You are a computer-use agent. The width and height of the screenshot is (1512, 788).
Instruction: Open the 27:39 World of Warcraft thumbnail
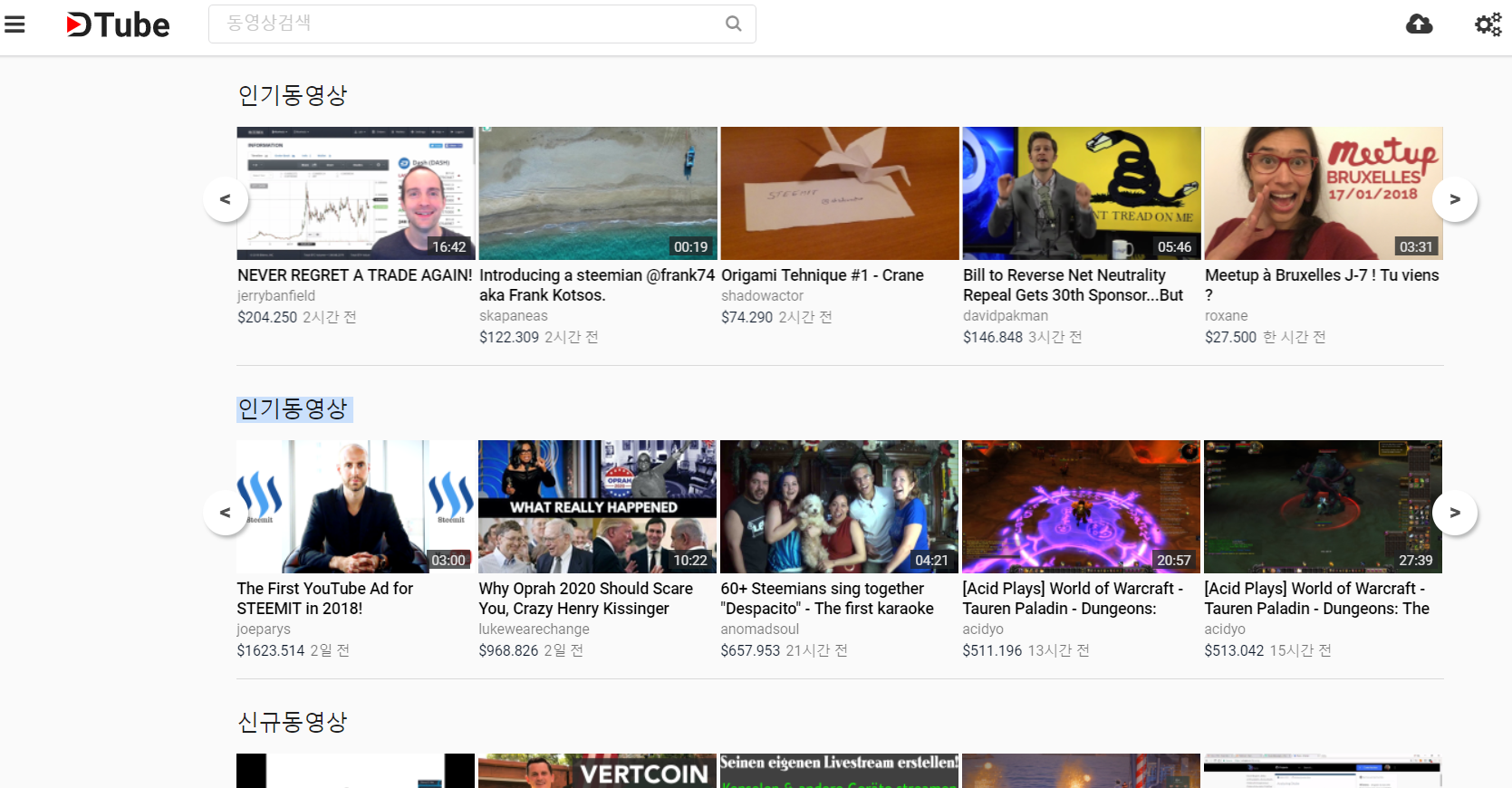pyautogui.click(x=1324, y=507)
